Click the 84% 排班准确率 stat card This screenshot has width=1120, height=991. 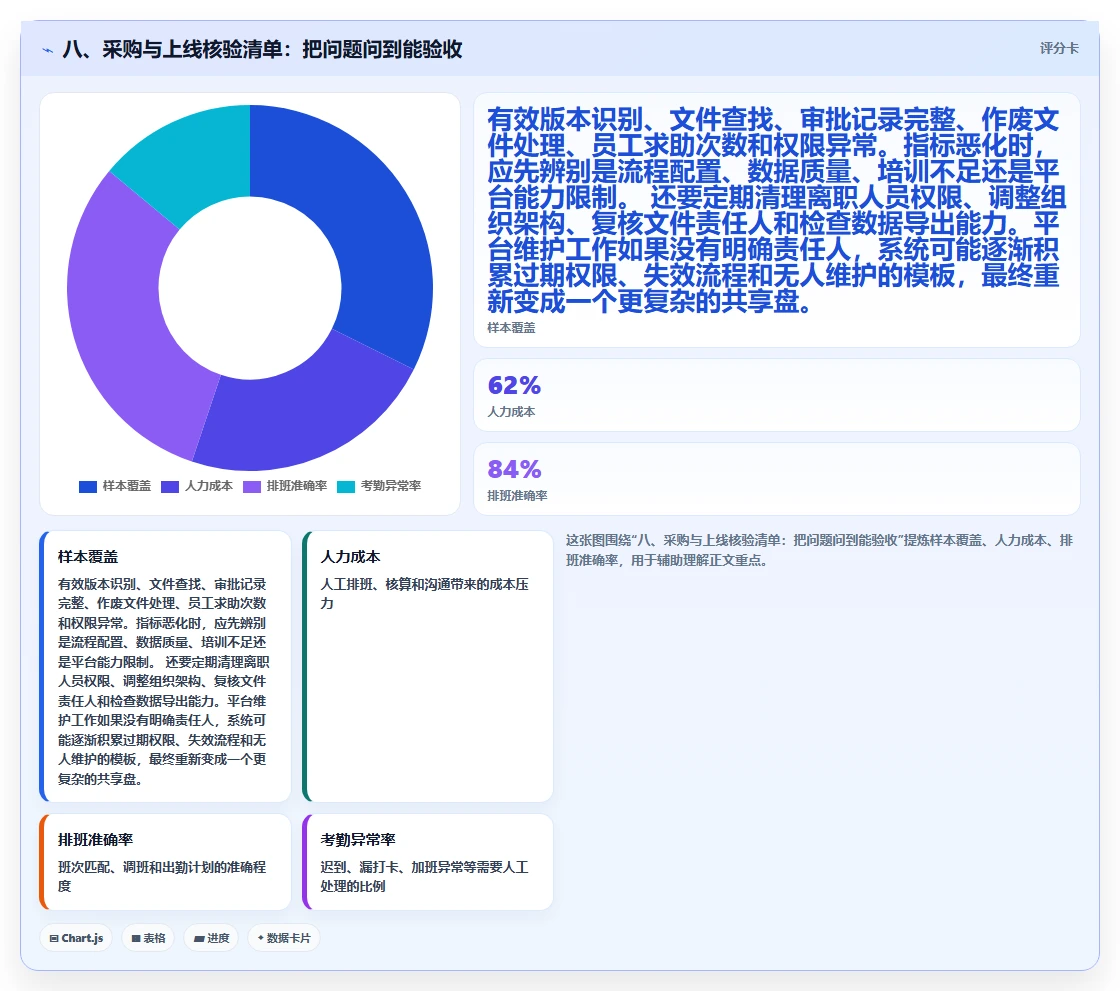[776, 479]
